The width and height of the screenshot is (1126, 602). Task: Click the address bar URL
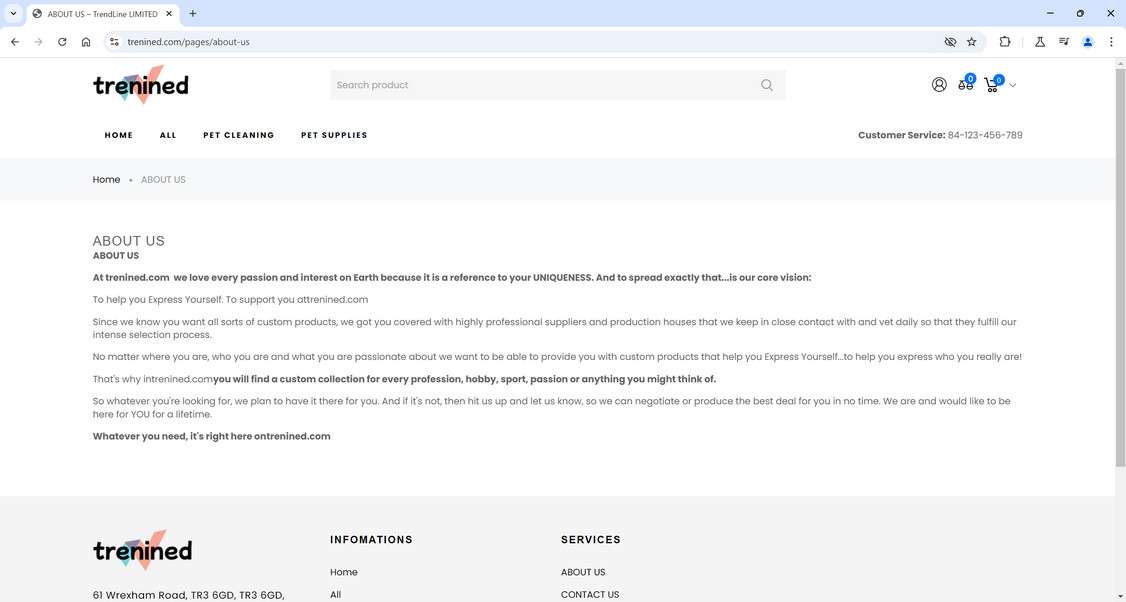188,42
